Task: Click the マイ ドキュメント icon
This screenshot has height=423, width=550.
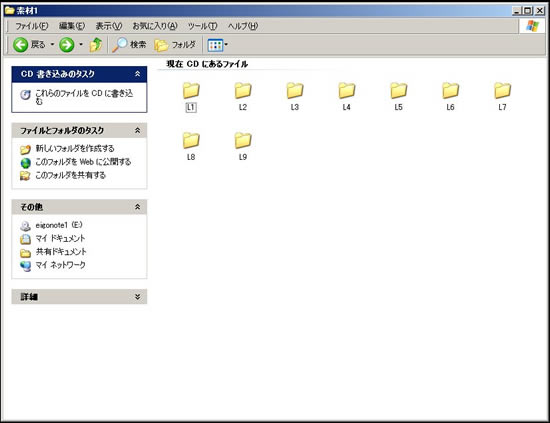Action: tap(25, 239)
